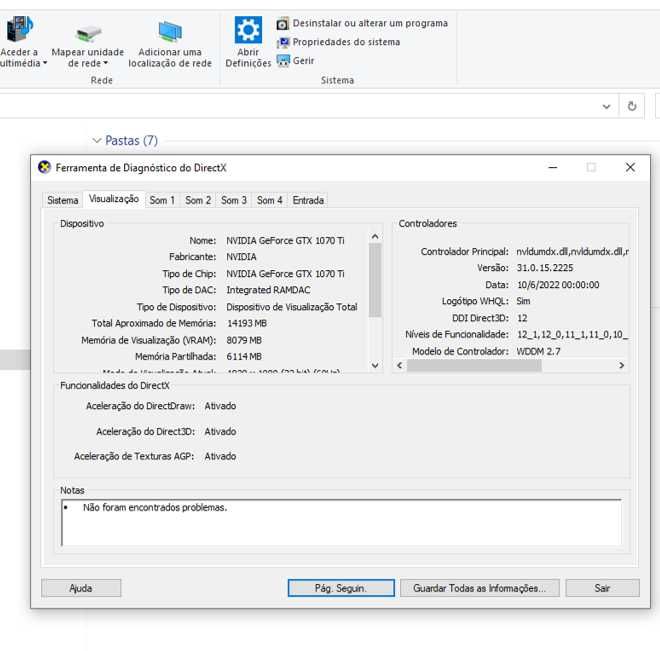Click the Sair button
660x651 pixels.
point(602,588)
